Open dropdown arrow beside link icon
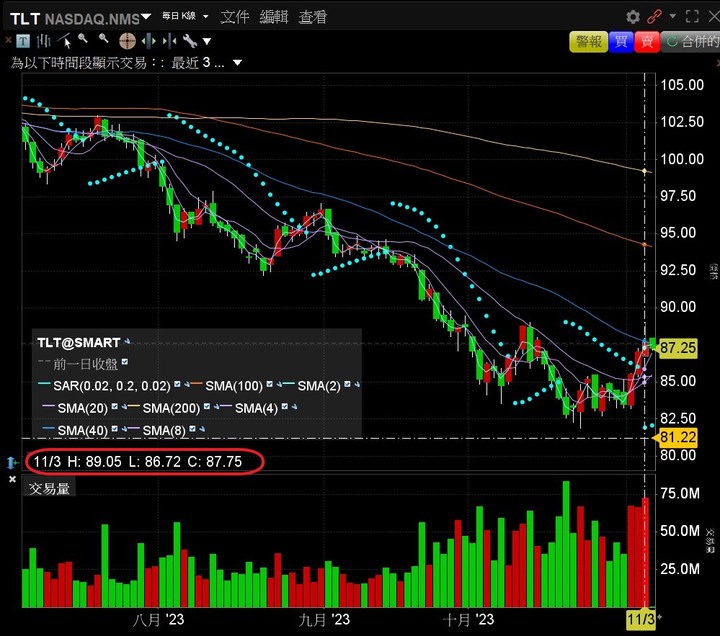Viewport: 720px width, 636px height. [x=672, y=16]
